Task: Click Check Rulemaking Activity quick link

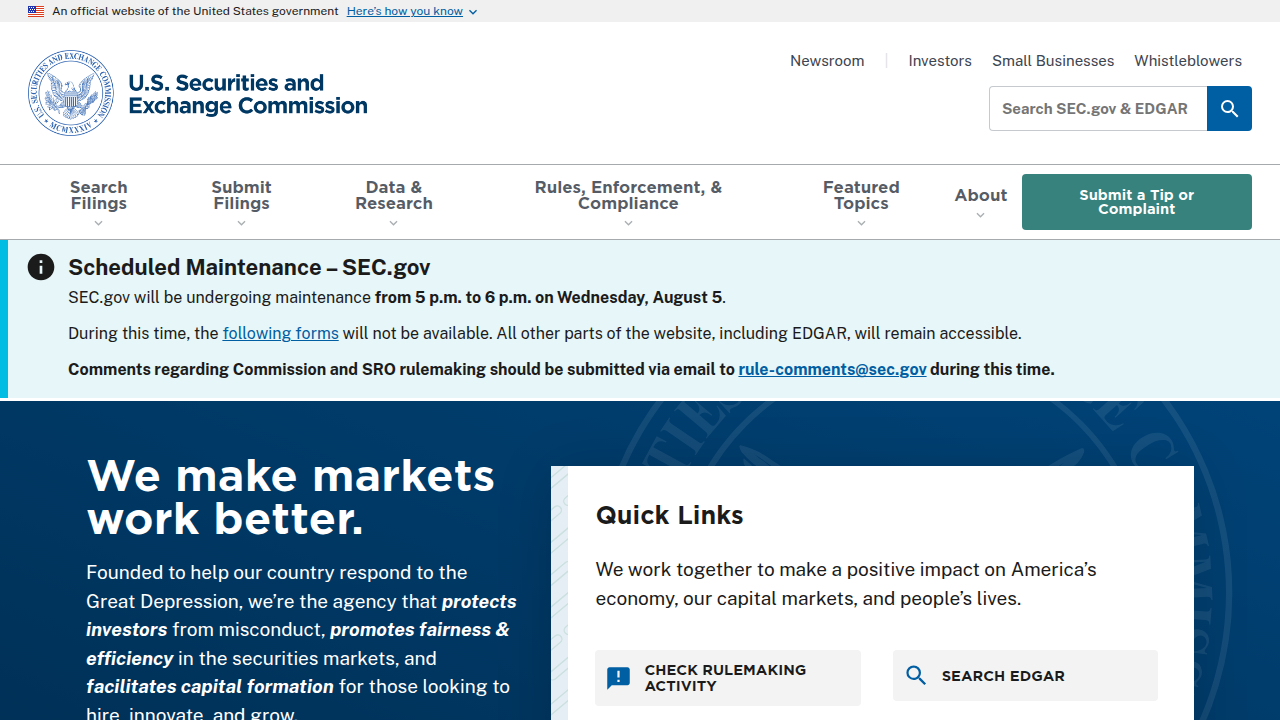Action: coord(728,678)
